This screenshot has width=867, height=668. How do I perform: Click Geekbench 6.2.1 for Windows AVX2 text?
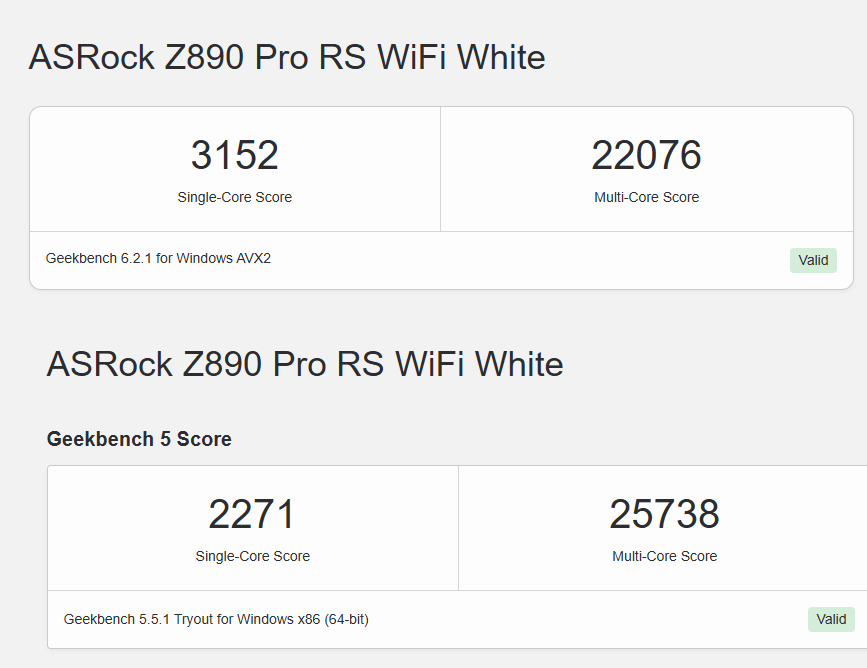(158, 258)
